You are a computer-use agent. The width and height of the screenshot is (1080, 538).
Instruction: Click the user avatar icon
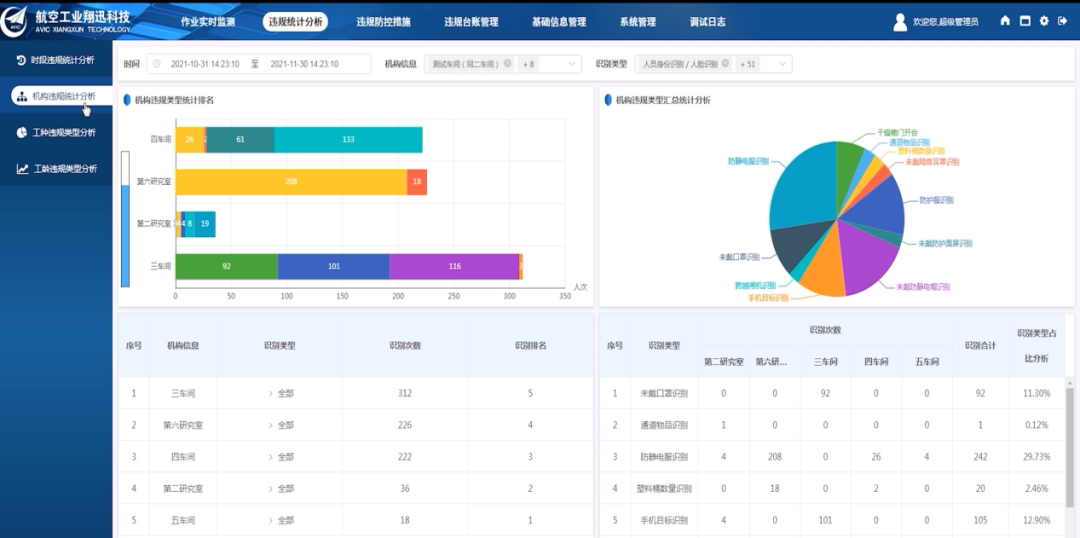[900, 22]
